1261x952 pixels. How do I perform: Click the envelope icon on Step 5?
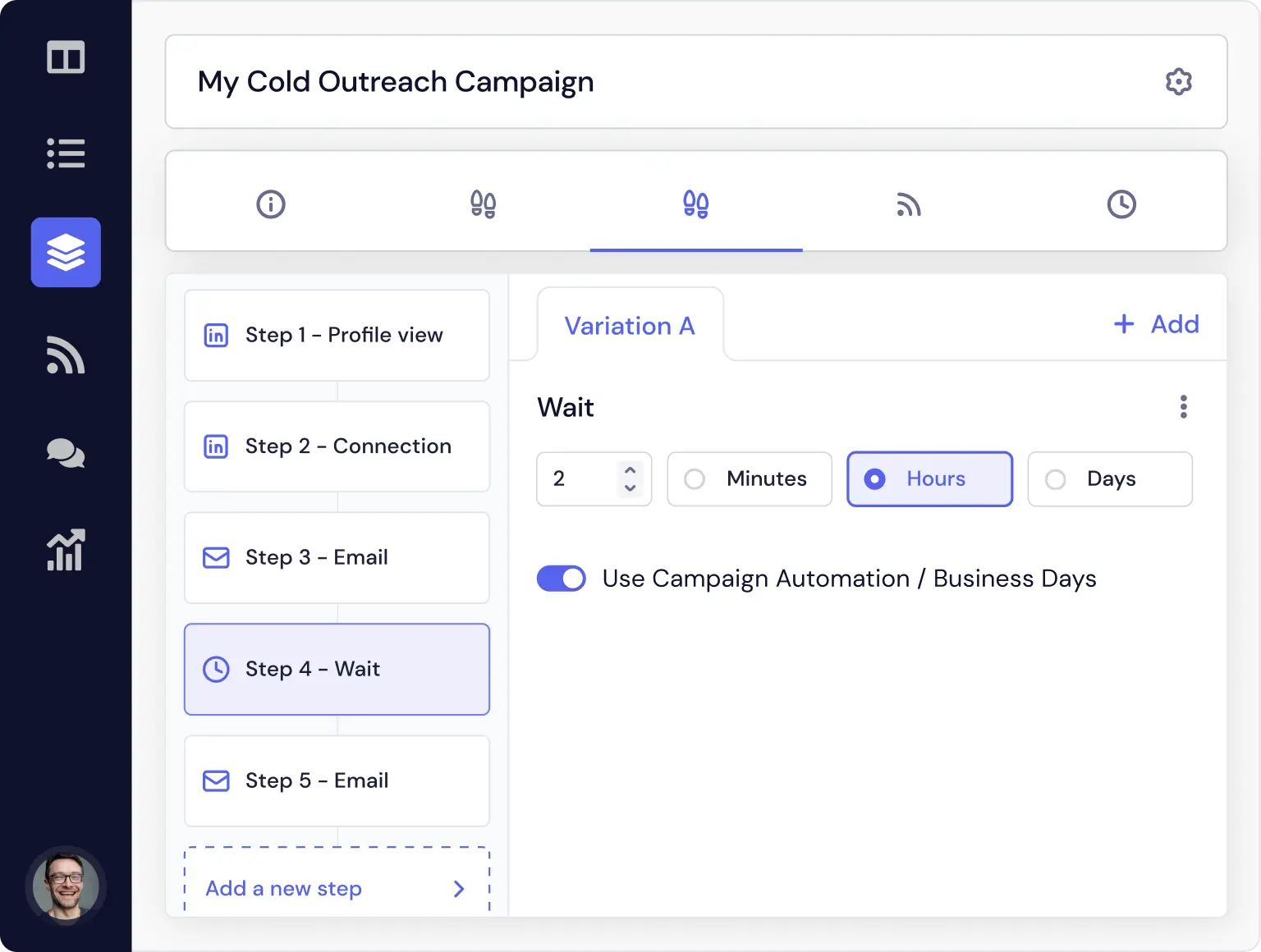[x=216, y=780]
